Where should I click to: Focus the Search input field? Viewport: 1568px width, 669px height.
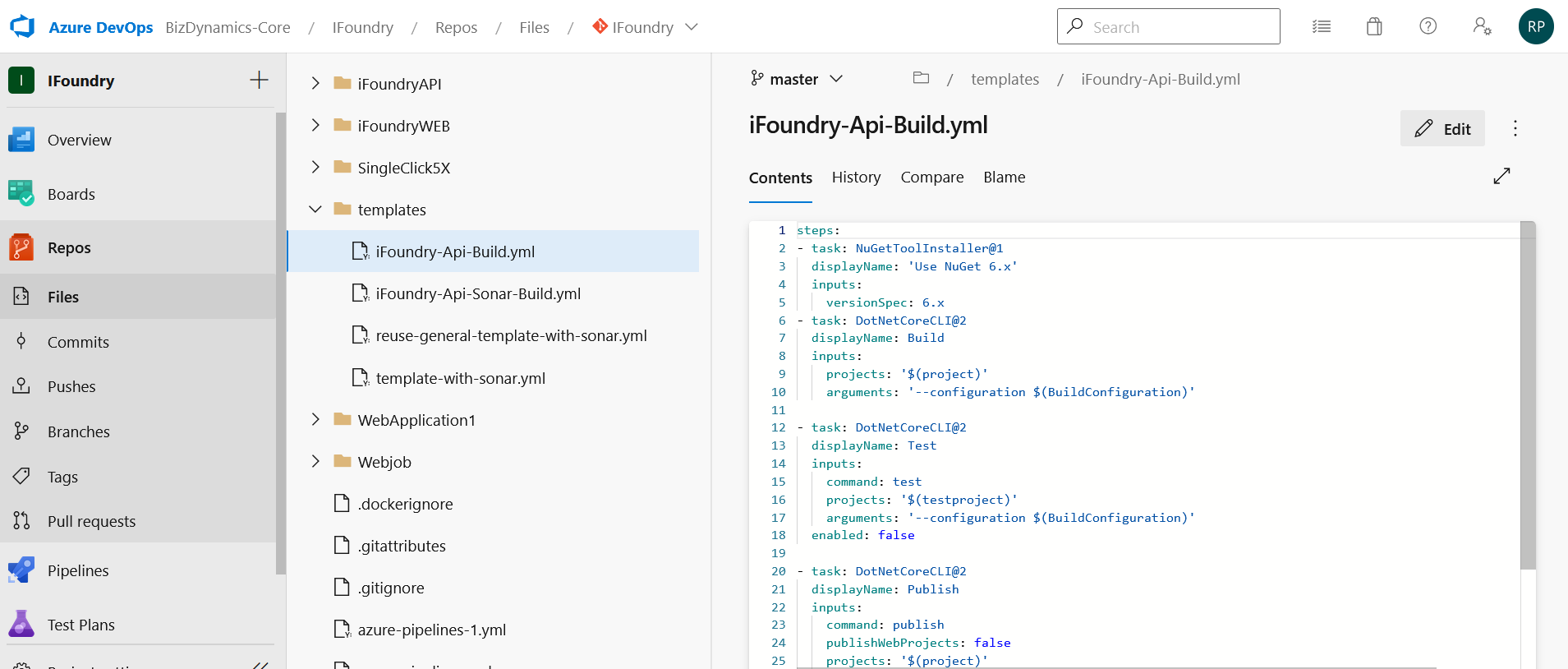coord(1168,26)
